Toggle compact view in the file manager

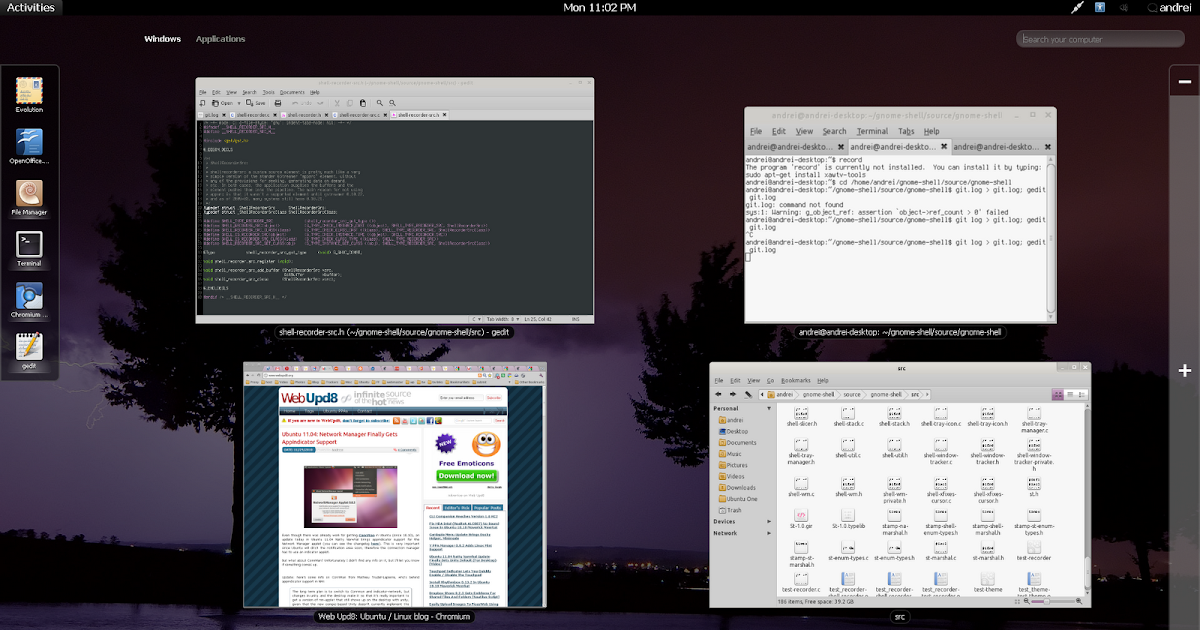pyautogui.click(x=1084, y=393)
